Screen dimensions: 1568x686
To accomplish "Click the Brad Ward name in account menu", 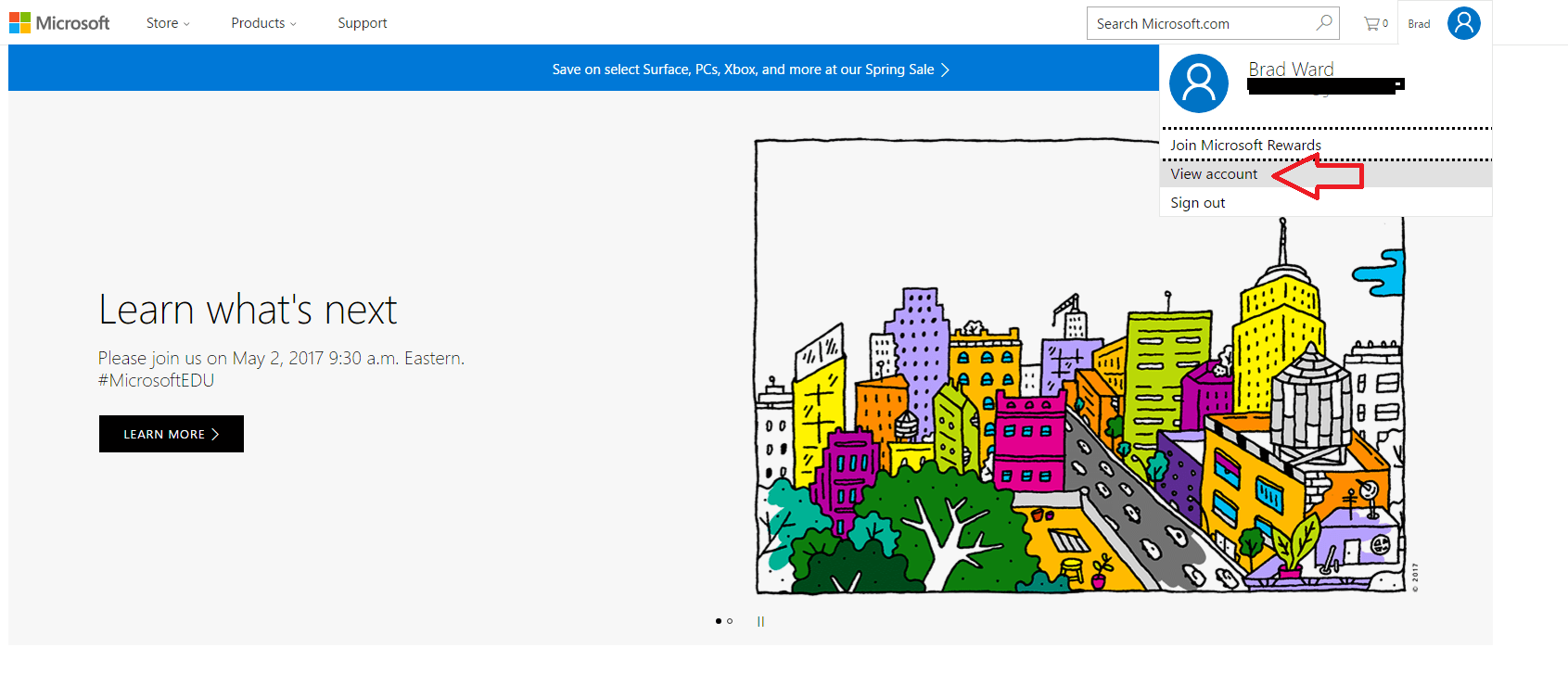I will coord(1290,69).
